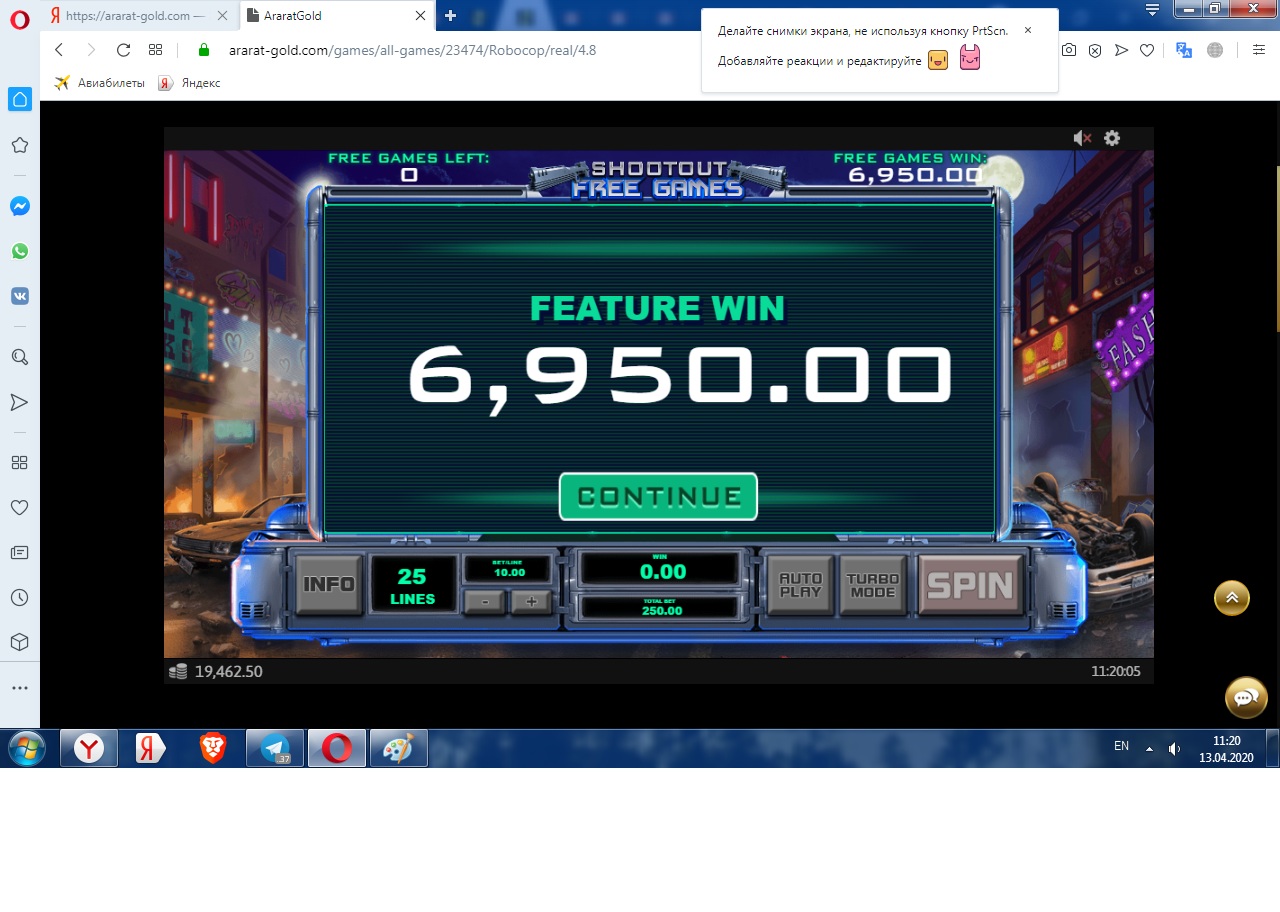
Task: Open sidebar three-dot setup menu
Action: (19, 688)
